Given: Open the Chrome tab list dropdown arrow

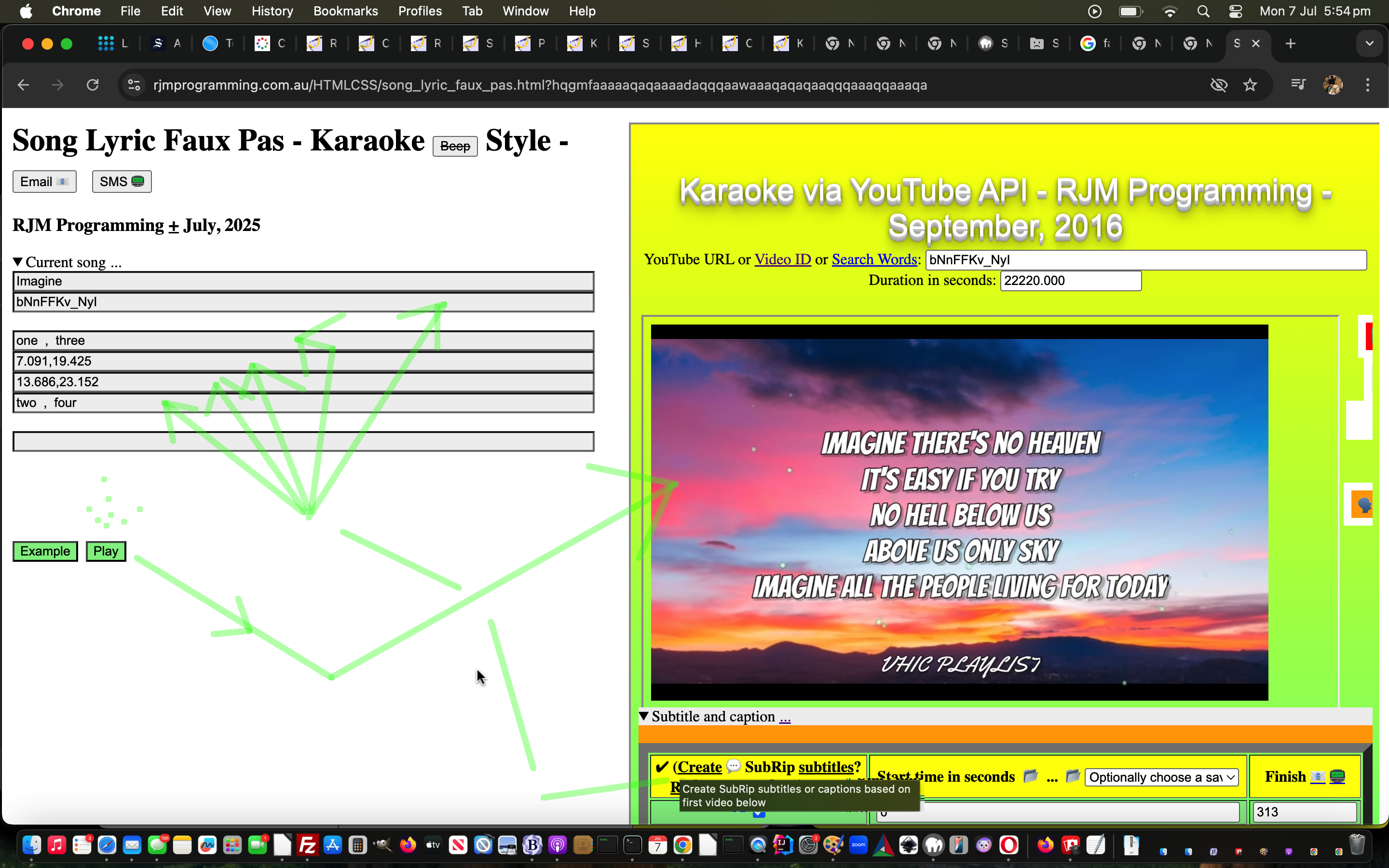Looking at the screenshot, I should (1370, 43).
